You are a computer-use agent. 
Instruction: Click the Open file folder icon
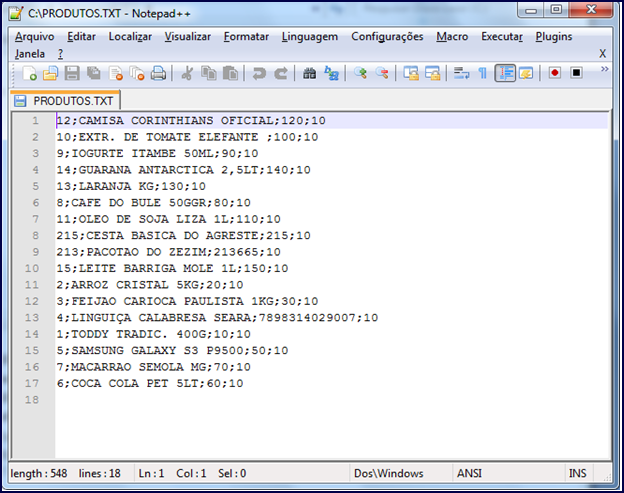click(x=51, y=73)
